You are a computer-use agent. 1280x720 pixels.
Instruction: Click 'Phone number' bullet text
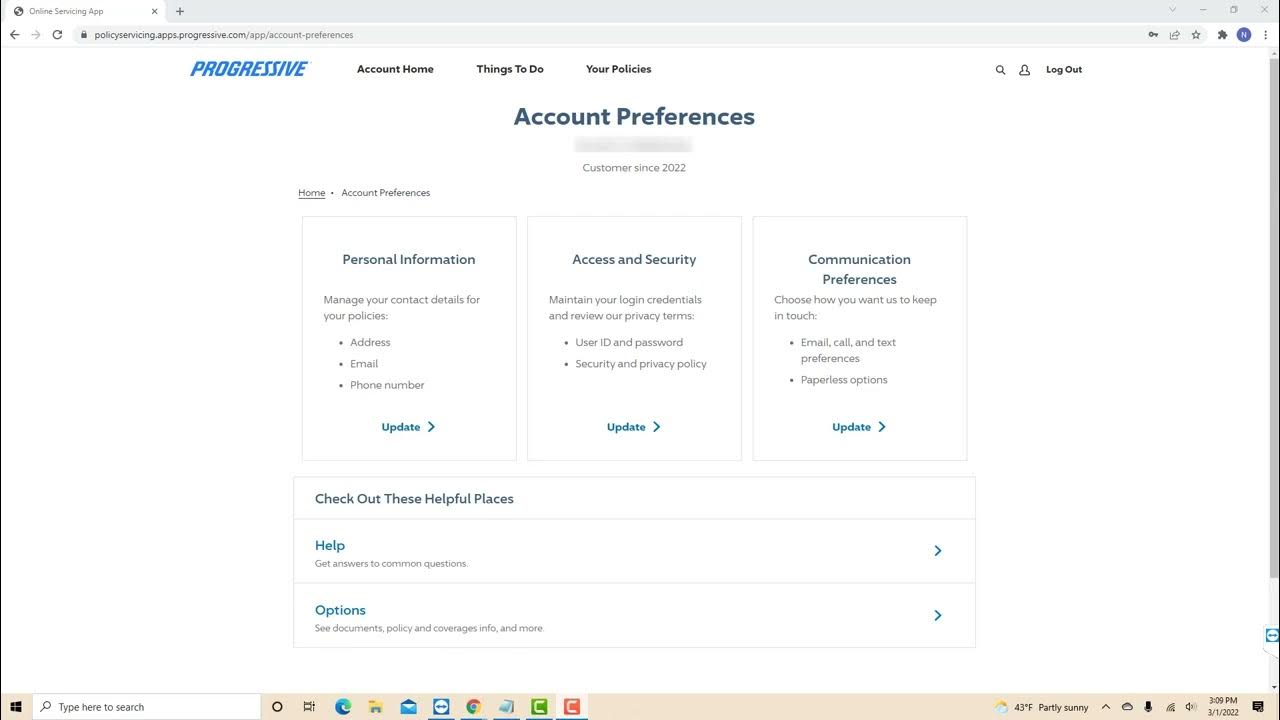[387, 385]
